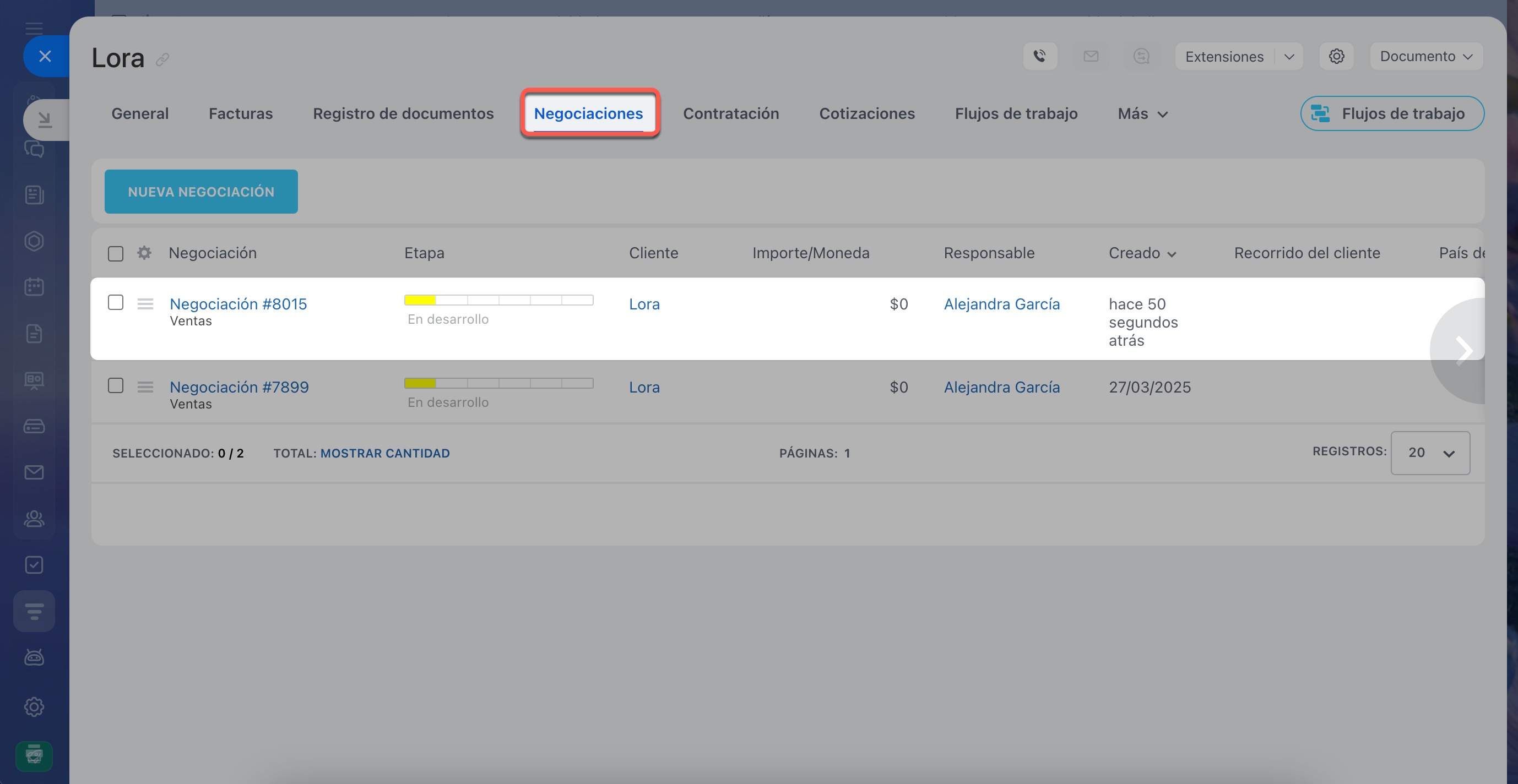This screenshot has width=1518, height=784.
Task: Click the email envelope icon in header
Action: pyautogui.click(x=1091, y=56)
